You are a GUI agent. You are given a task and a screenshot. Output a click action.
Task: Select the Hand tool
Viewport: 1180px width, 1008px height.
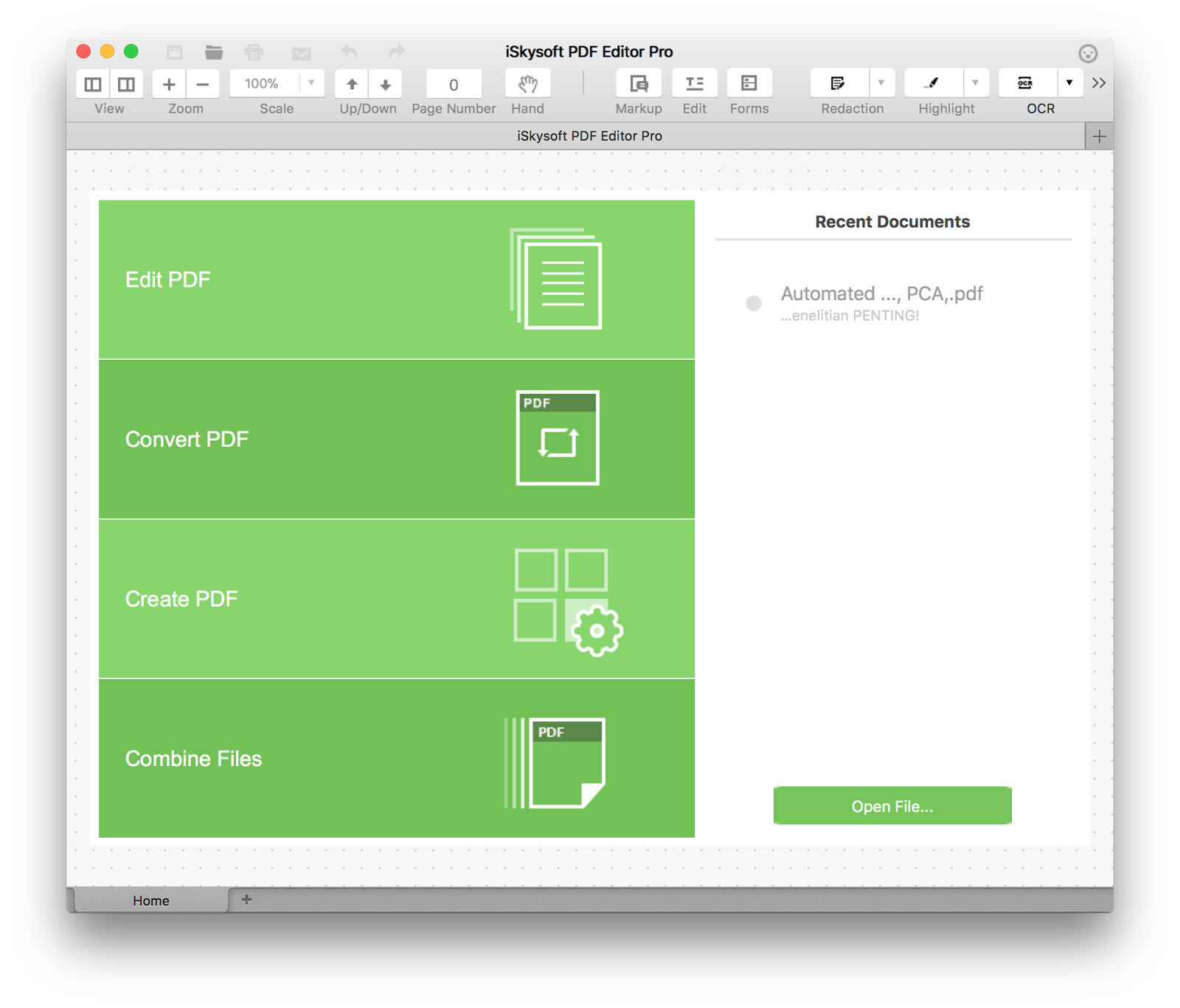[x=528, y=84]
